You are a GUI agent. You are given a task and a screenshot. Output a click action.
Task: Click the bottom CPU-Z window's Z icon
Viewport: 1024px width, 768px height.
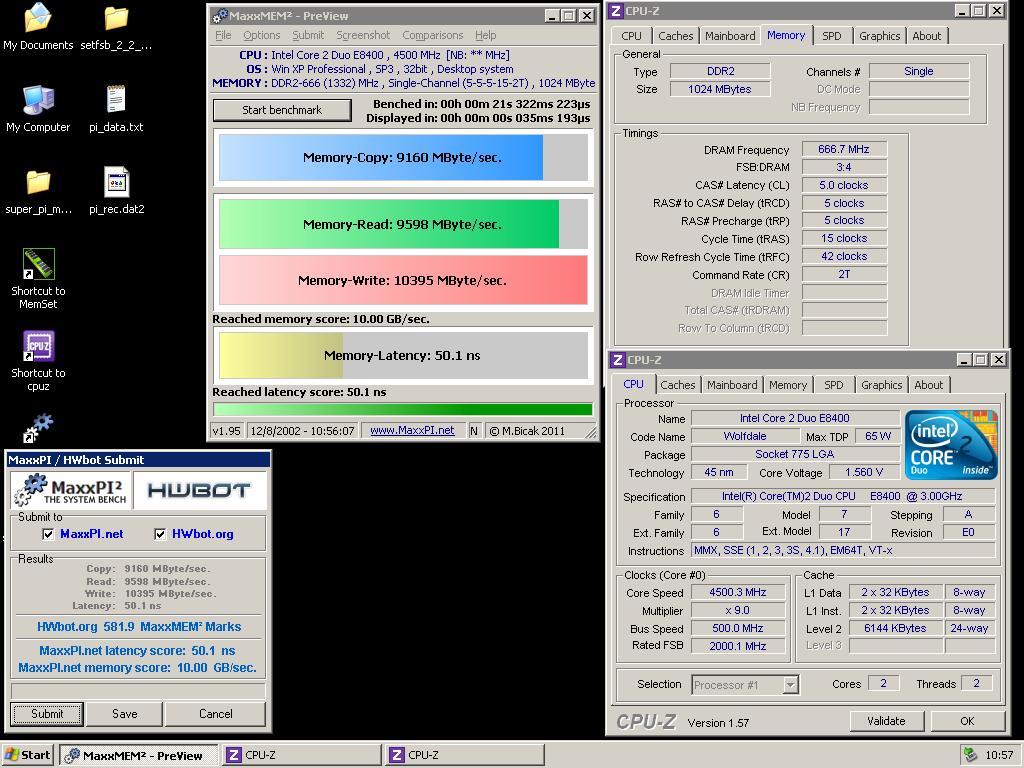[x=618, y=360]
